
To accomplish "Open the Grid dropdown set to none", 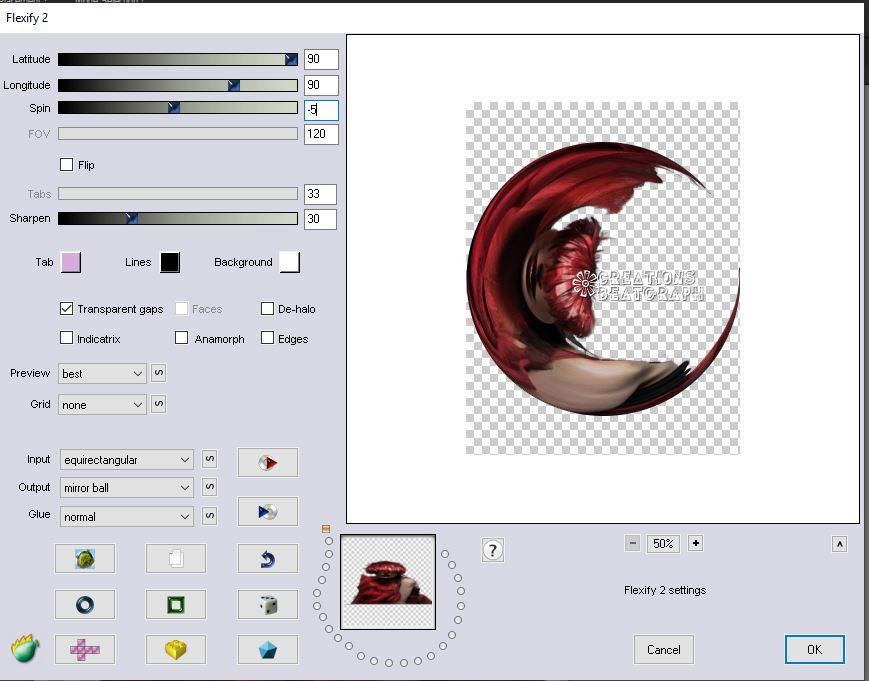I will point(102,404).
